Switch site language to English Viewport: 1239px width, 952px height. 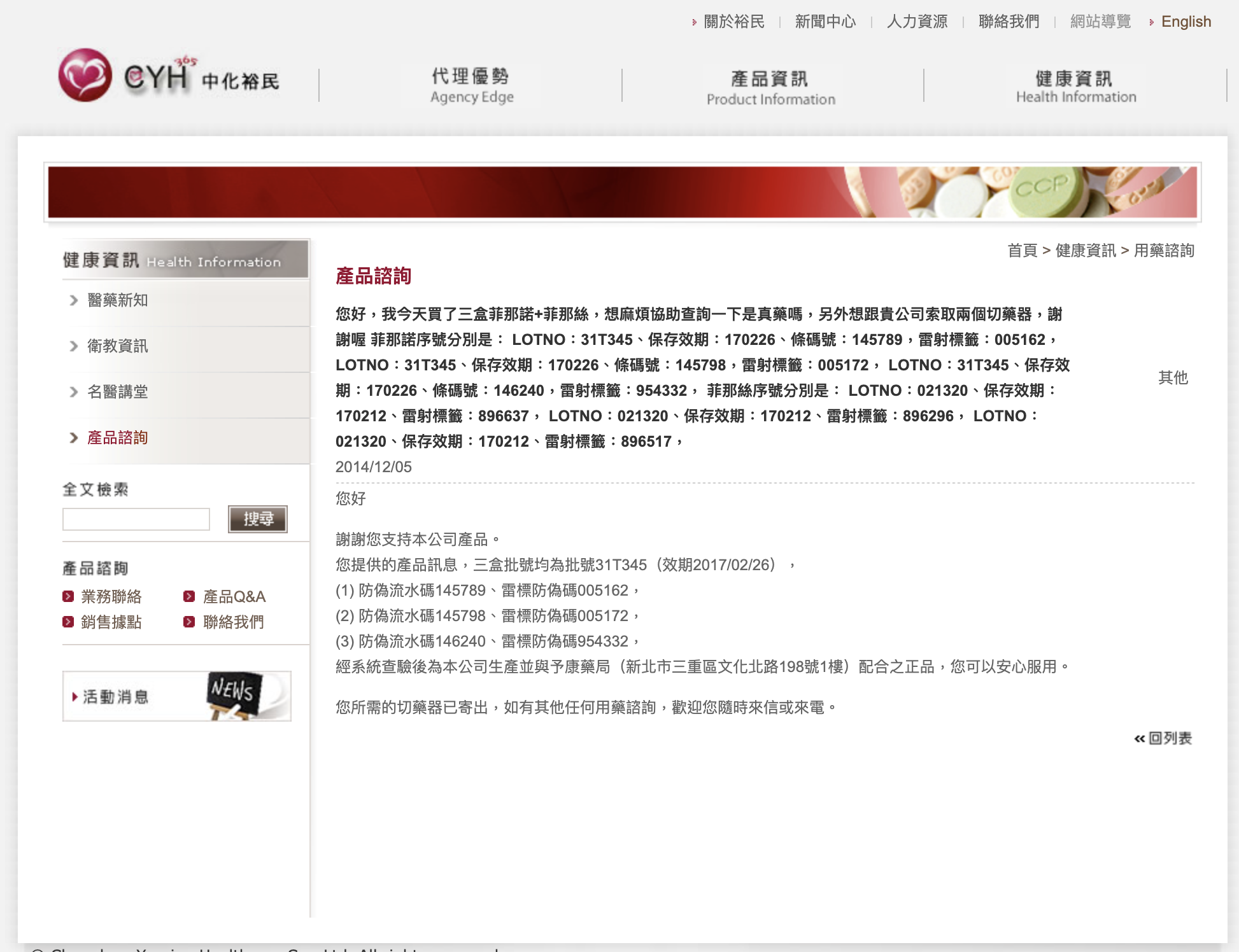[x=1186, y=22]
